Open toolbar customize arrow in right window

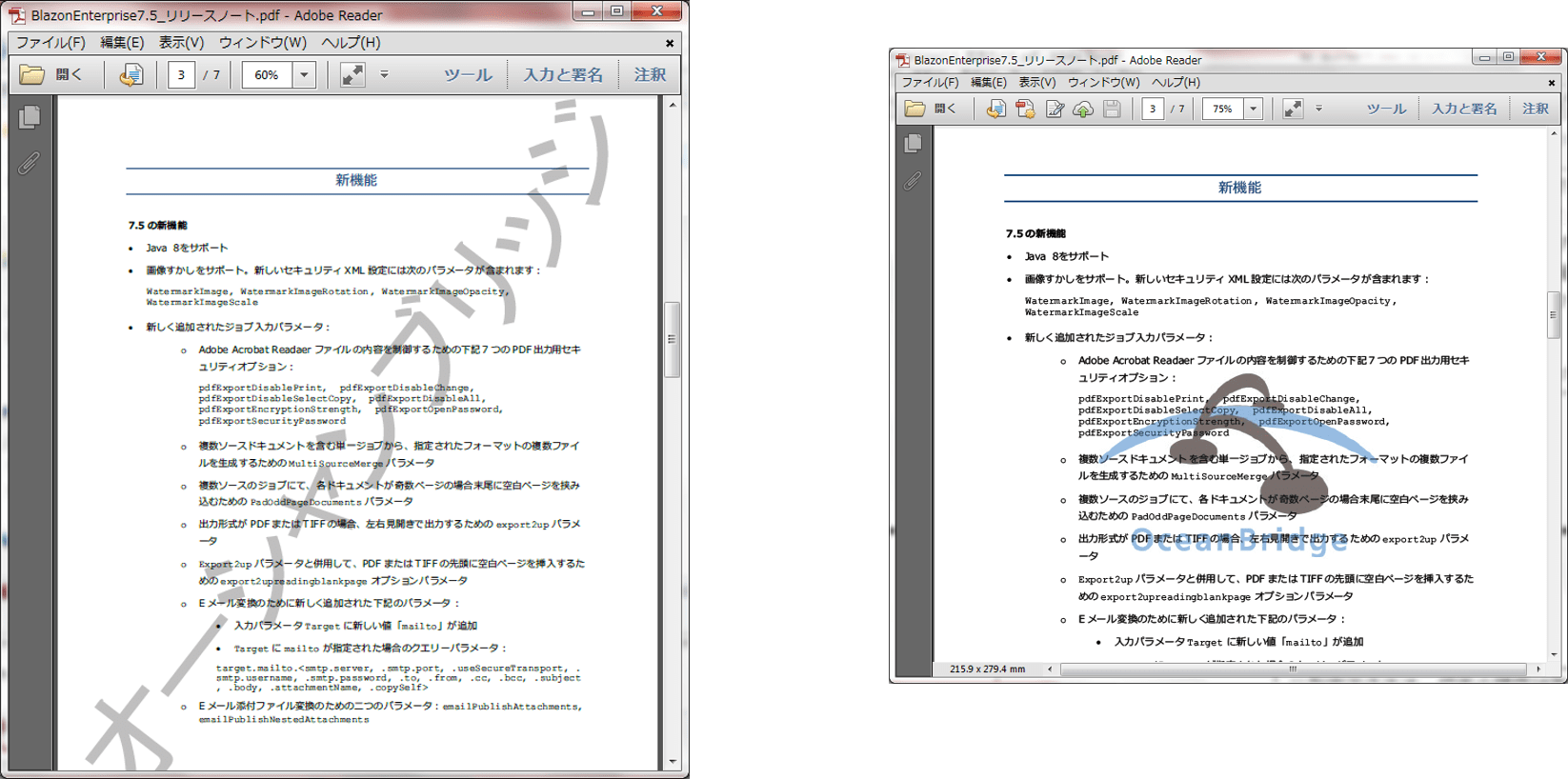[x=1318, y=109]
